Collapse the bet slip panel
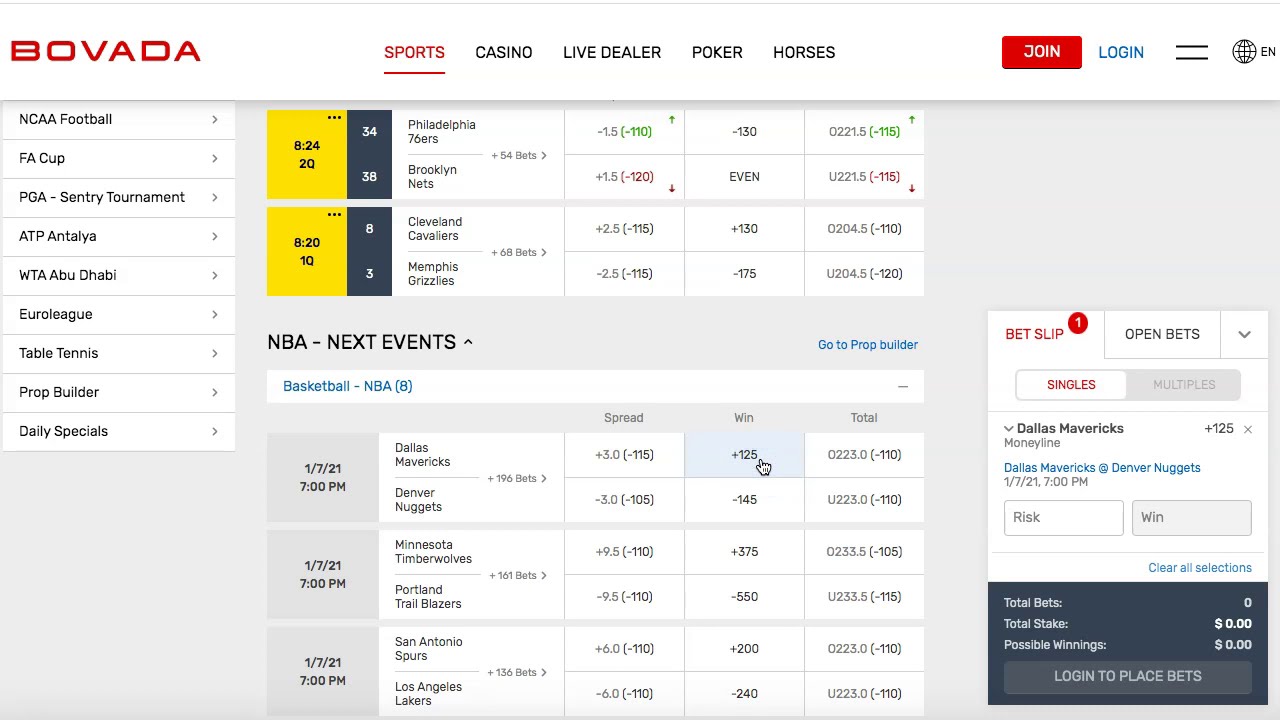Viewport: 1280px width, 720px height. (x=1244, y=334)
